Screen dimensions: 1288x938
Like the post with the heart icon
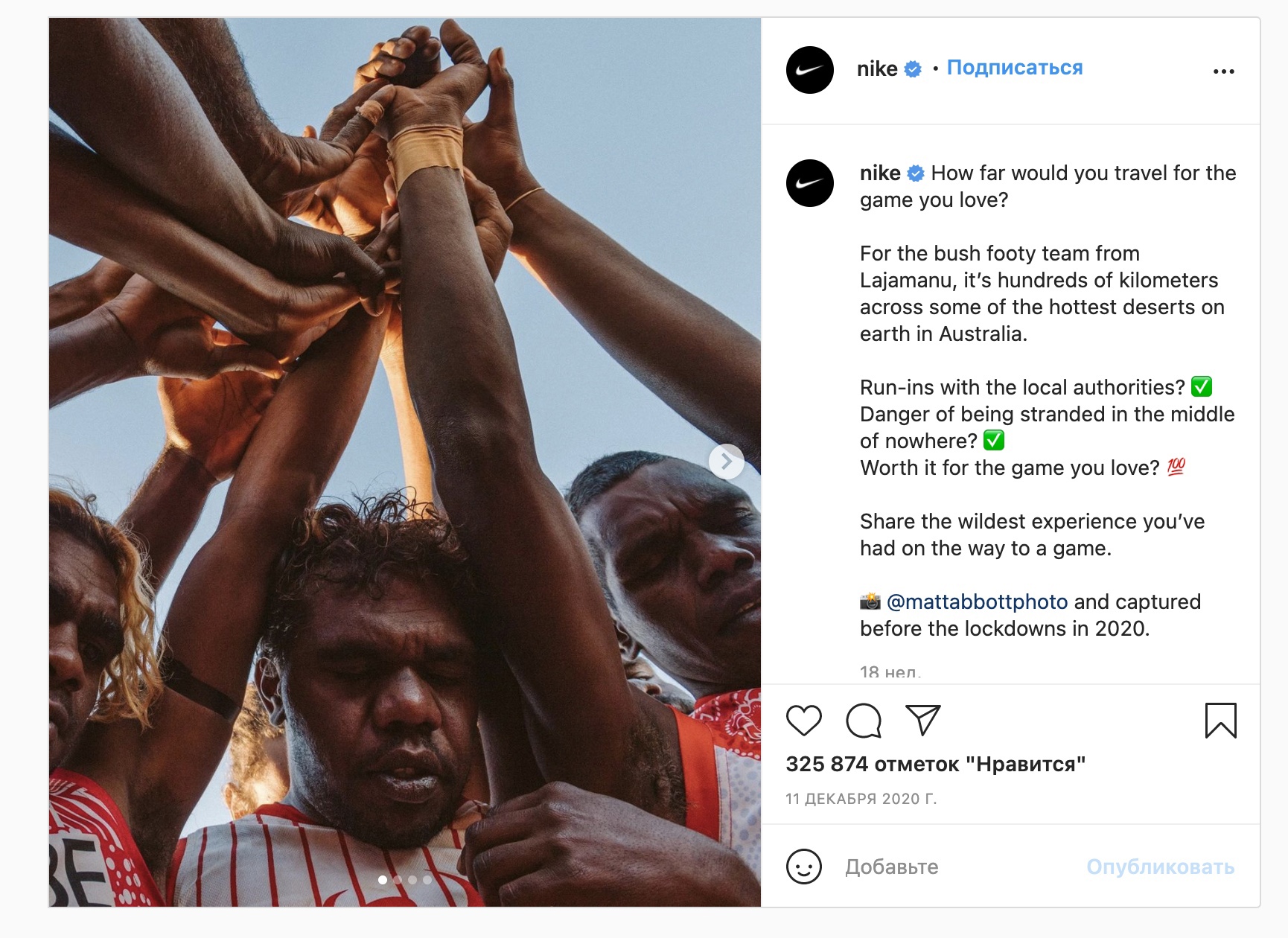tap(803, 720)
